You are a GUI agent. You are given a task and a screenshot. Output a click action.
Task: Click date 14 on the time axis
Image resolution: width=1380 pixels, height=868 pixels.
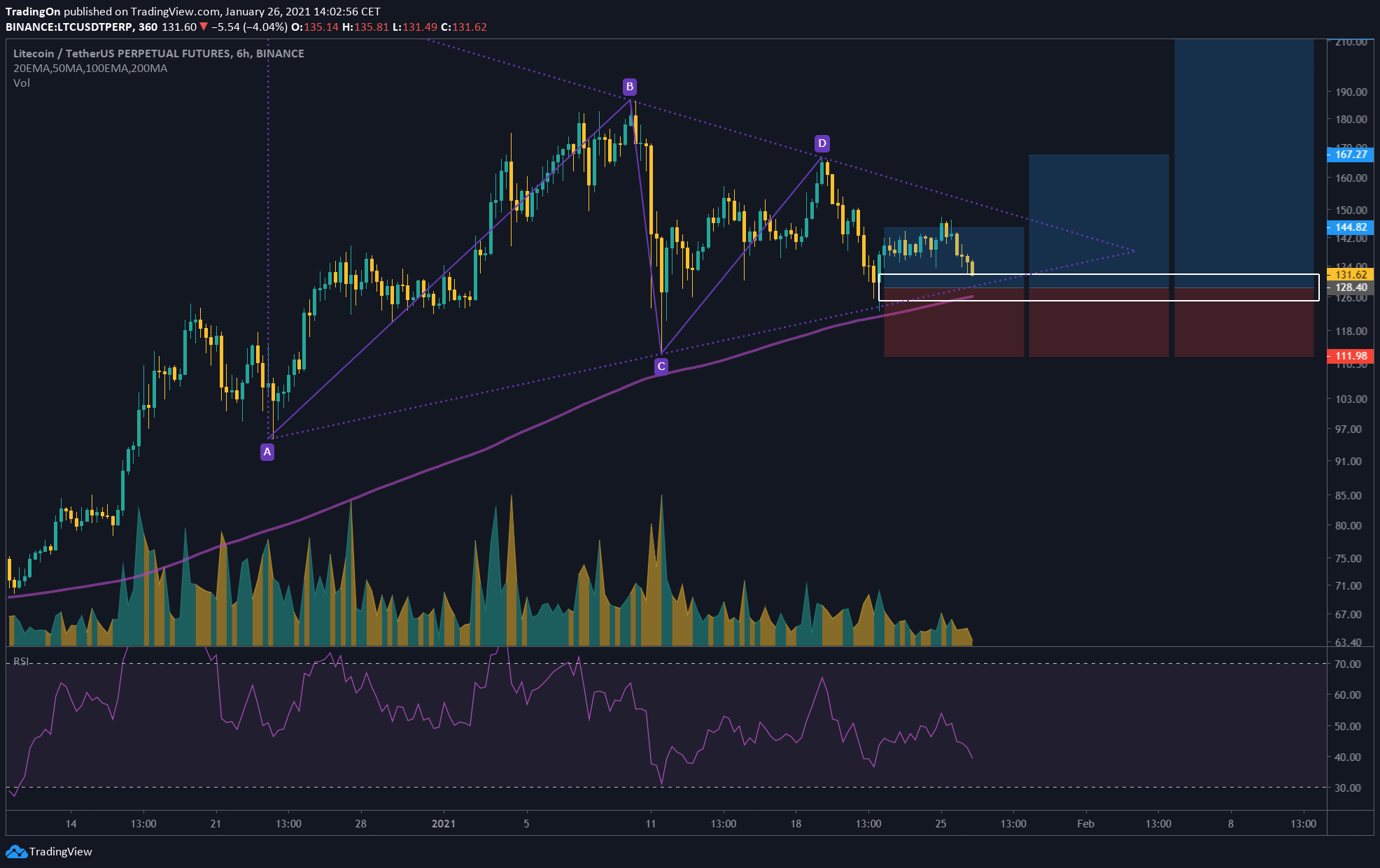pyautogui.click(x=71, y=823)
